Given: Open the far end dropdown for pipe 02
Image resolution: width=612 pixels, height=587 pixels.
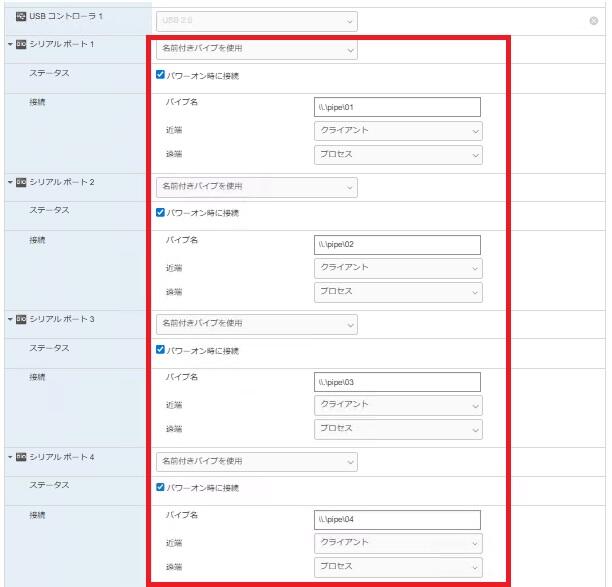Looking at the screenshot, I should (397, 292).
